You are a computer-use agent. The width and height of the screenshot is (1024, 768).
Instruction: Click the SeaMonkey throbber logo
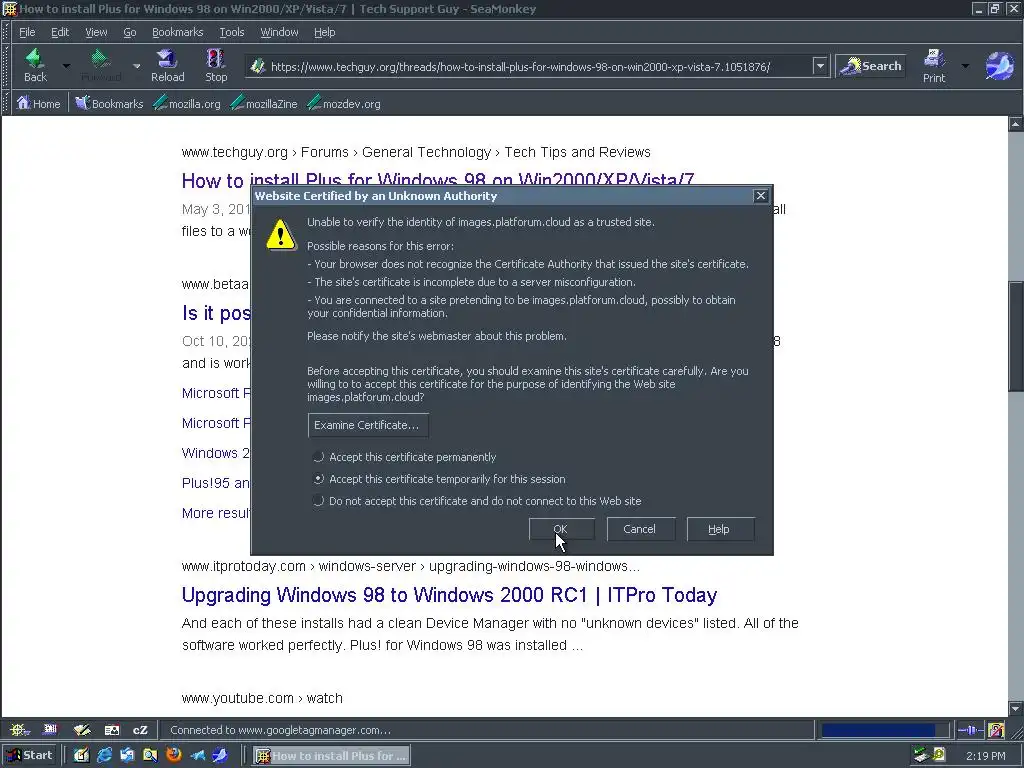click(999, 66)
